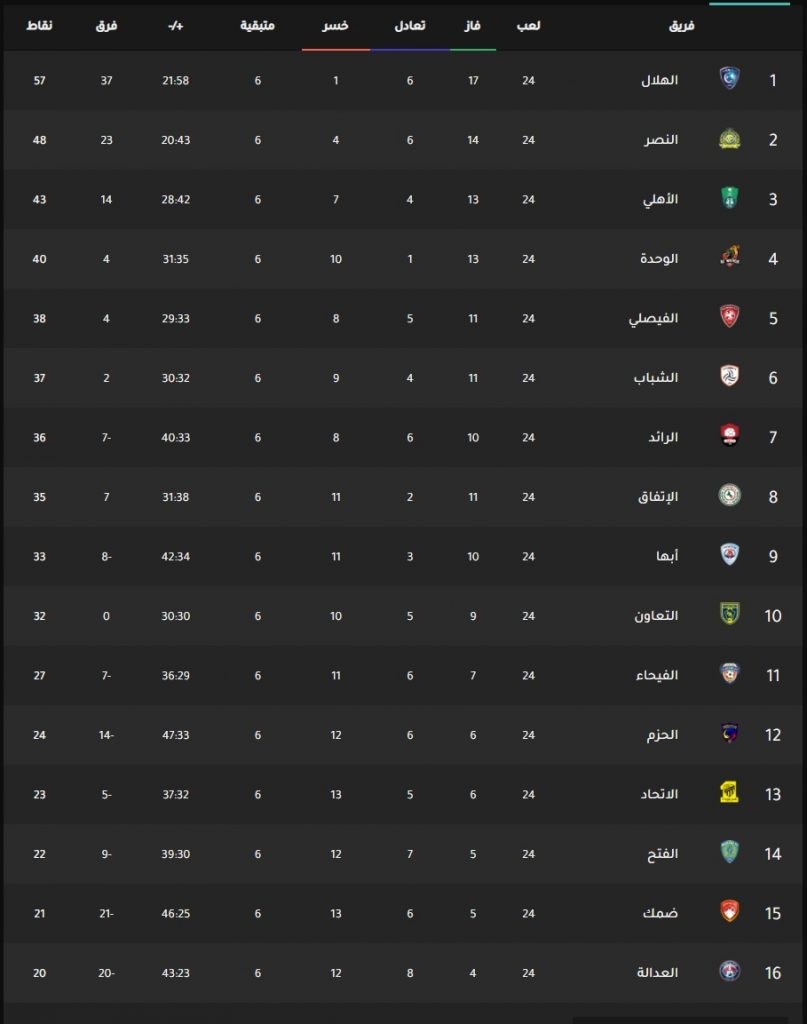Open the النصر team name link
This screenshot has height=1024, width=807.
click(x=661, y=140)
